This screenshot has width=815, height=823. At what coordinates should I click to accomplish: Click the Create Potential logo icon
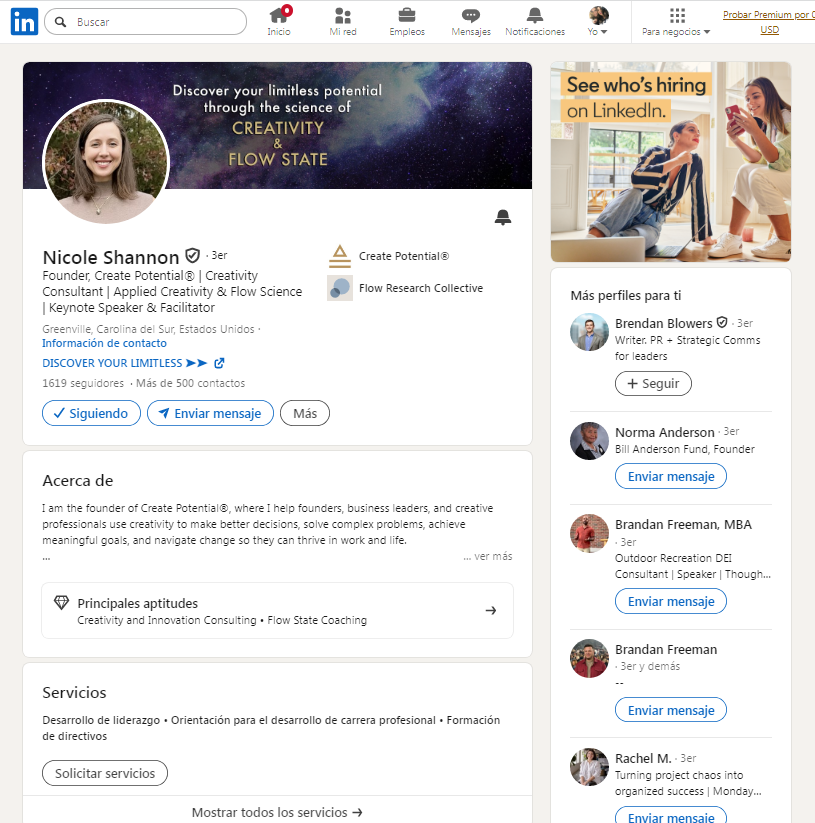[340, 256]
